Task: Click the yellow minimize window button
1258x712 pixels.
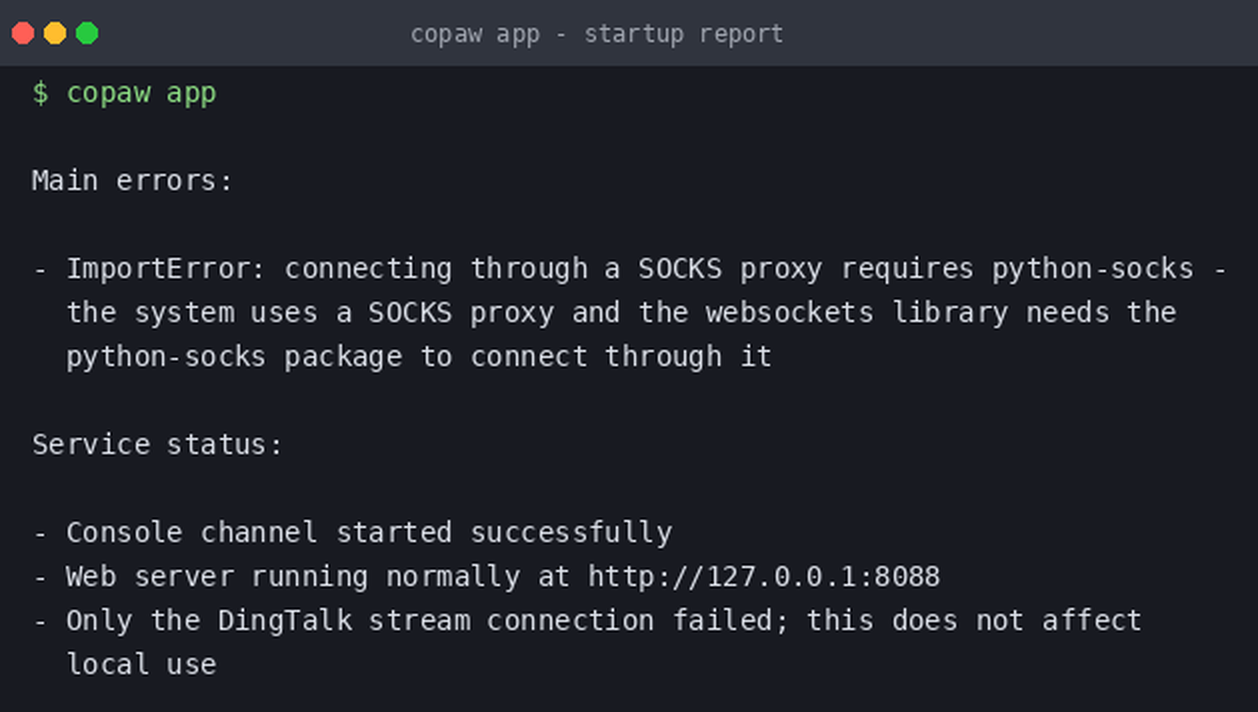Action: click(55, 33)
